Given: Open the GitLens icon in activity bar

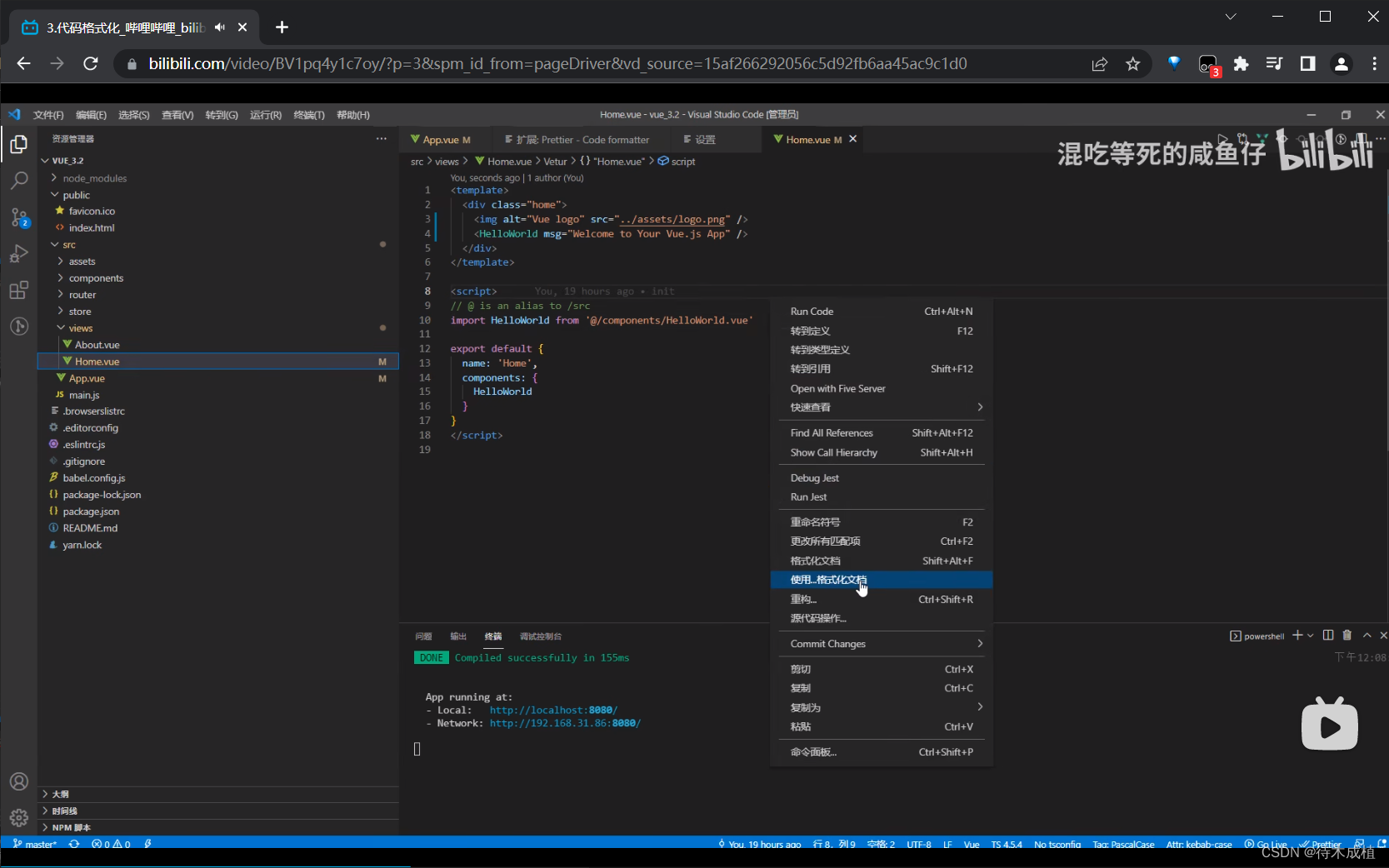Looking at the screenshot, I should click(18, 327).
